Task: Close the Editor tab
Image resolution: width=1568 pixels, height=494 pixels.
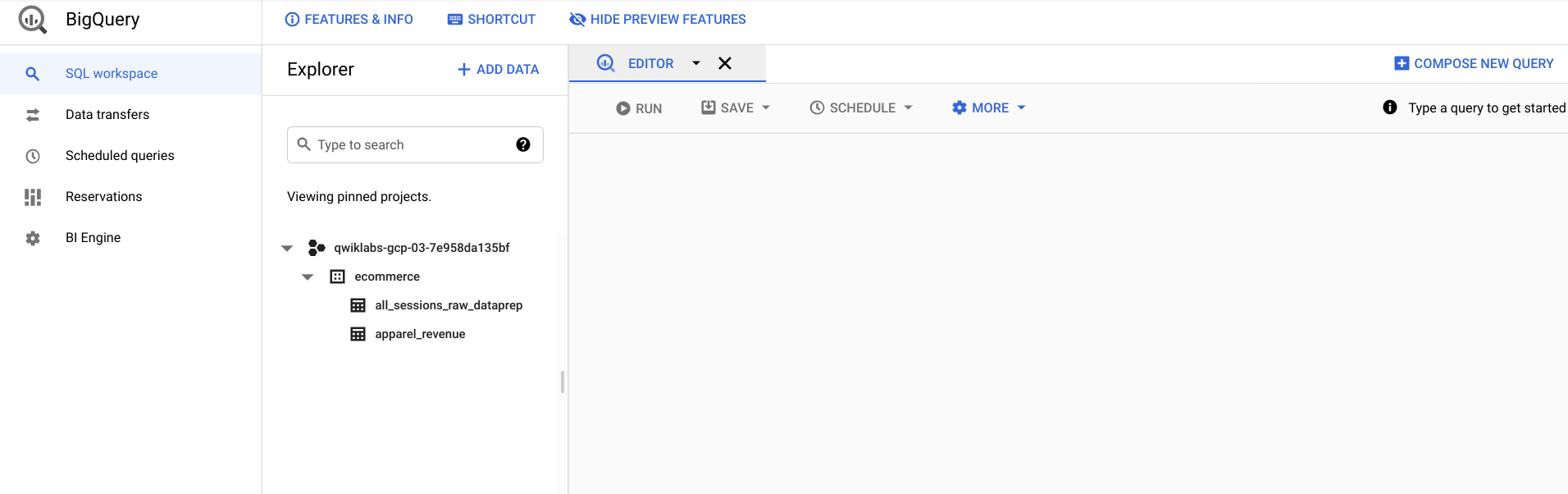Action: click(725, 63)
